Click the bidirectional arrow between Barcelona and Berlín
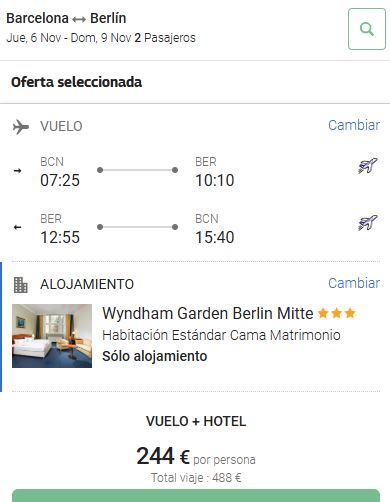The image size is (390, 502). pyautogui.click(x=79, y=20)
